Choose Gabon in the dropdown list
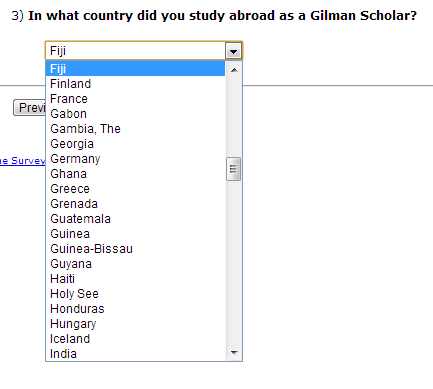This screenshot has width=433, height=389. 135,114
